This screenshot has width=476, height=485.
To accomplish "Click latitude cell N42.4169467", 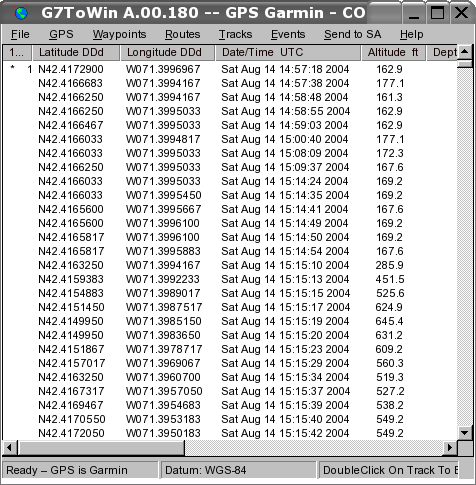I will pyautogui.click(x=71, y=405).
